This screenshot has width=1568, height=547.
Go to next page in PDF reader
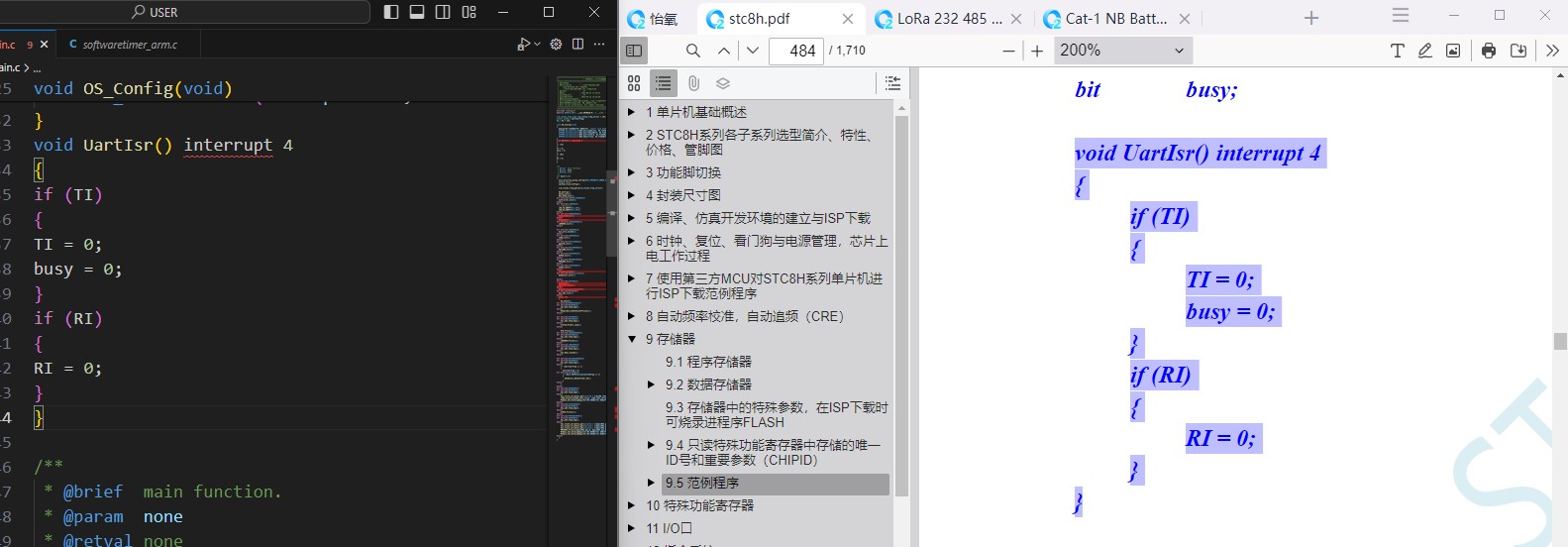tap(753, 51)
